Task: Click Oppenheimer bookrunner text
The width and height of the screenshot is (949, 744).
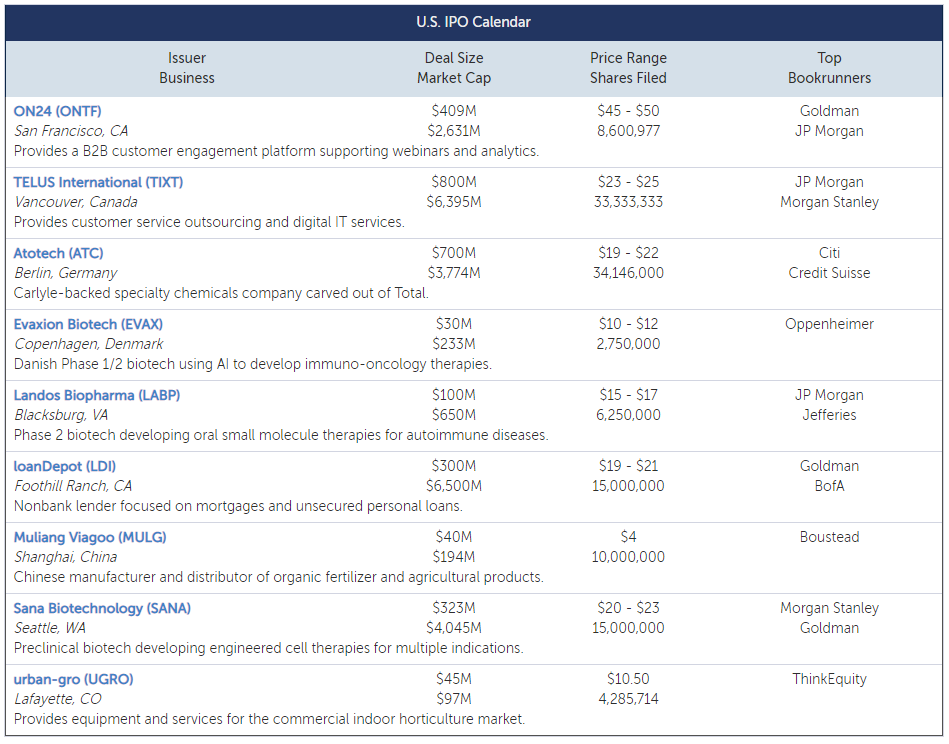Action: coord(829,324)
